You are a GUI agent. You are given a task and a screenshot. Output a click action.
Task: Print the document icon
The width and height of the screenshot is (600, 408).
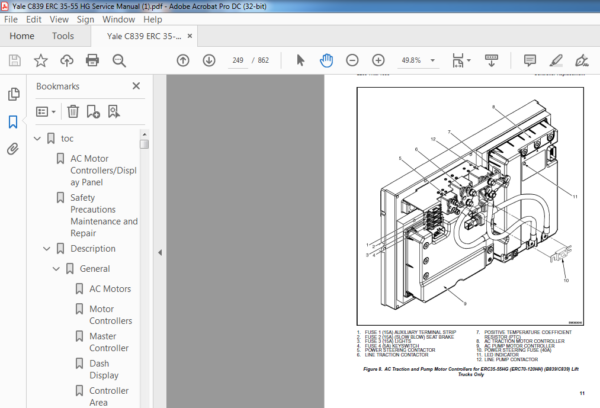92,60
